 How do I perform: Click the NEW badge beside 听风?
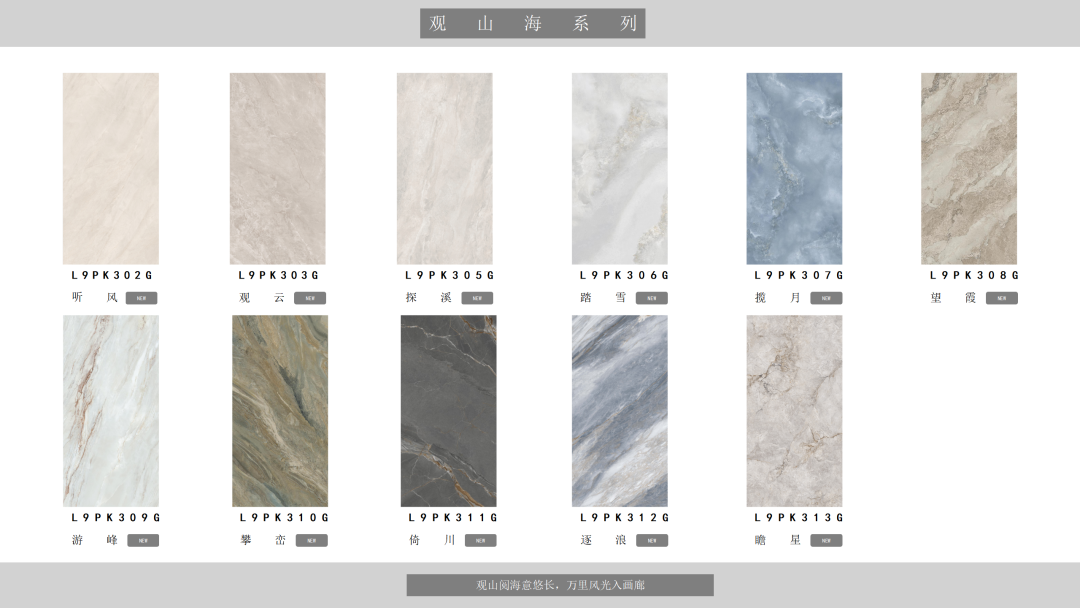pos(141,298)
